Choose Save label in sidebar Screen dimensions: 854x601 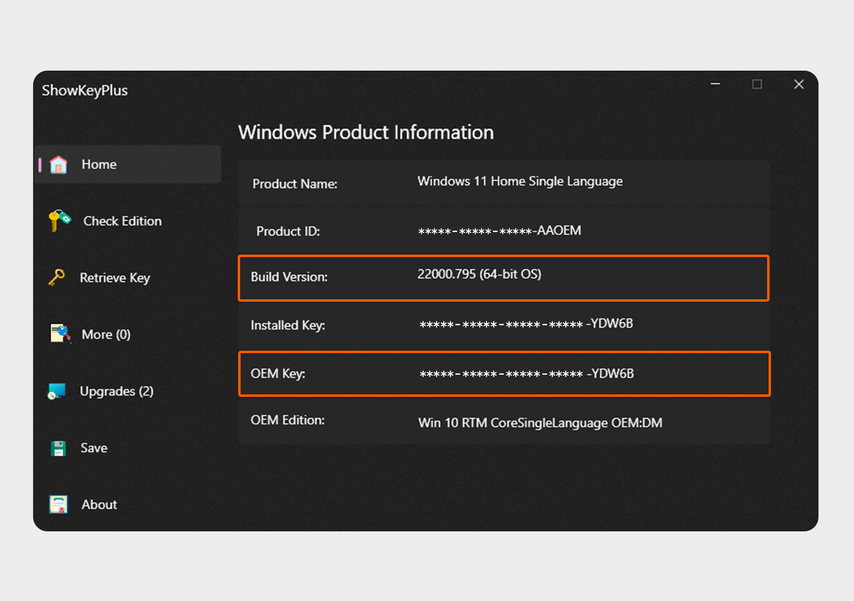click(94, 448)
